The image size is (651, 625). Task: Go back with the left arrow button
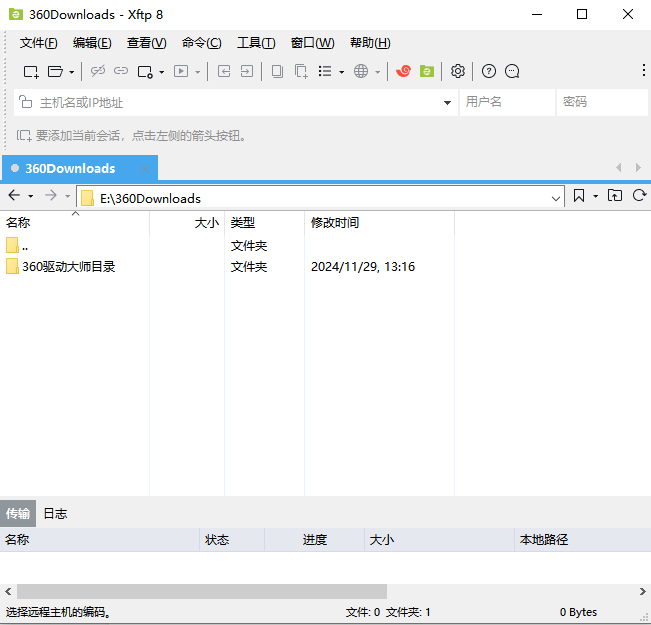coord(14,195)
